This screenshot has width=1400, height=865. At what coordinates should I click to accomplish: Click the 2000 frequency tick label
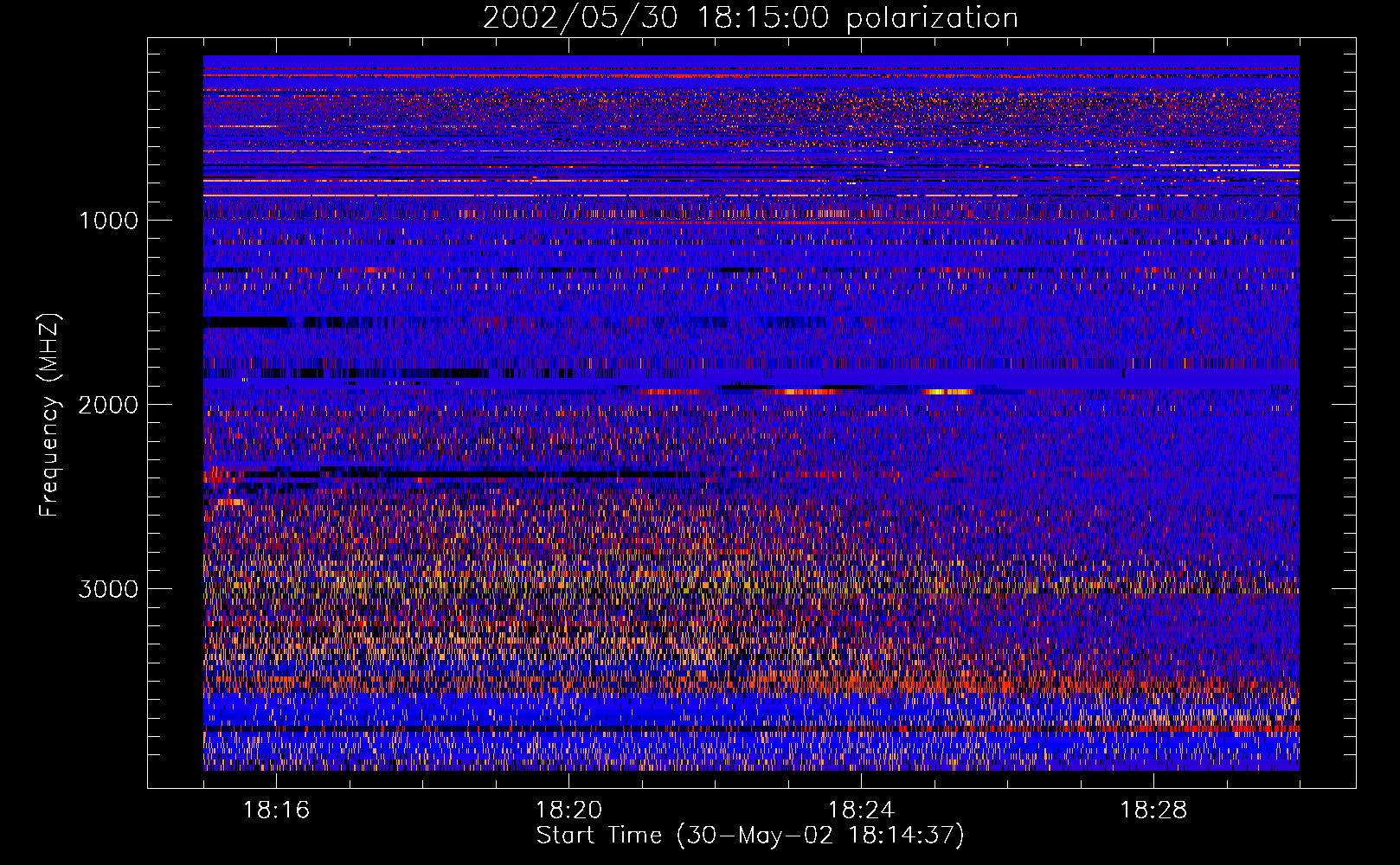coord(108,405)
